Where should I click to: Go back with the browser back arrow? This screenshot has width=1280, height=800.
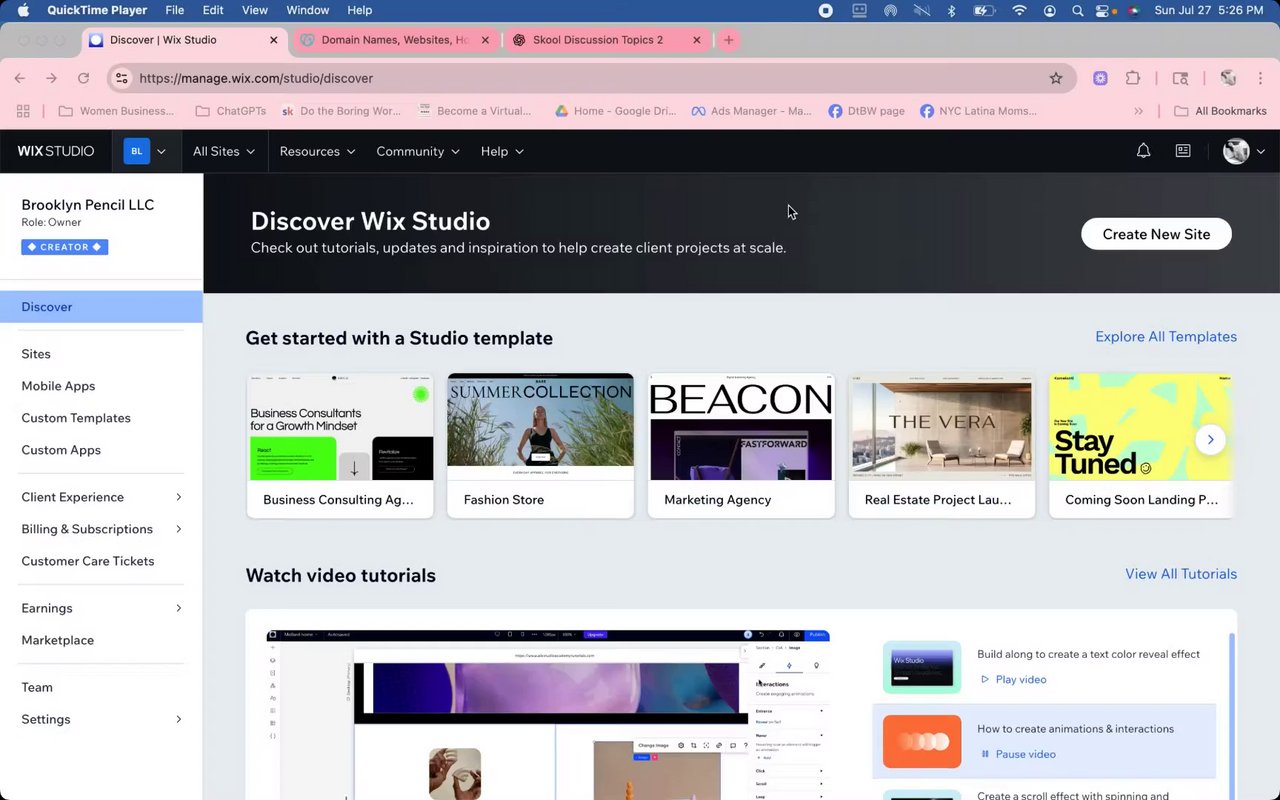[x=20, y=78]
